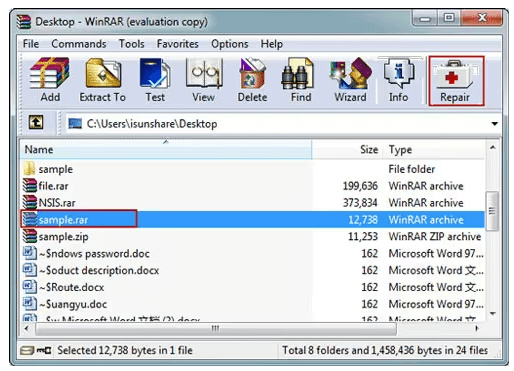Sort by the Name column header
This screenshot has width=514, height=371.
click(165, 150)
